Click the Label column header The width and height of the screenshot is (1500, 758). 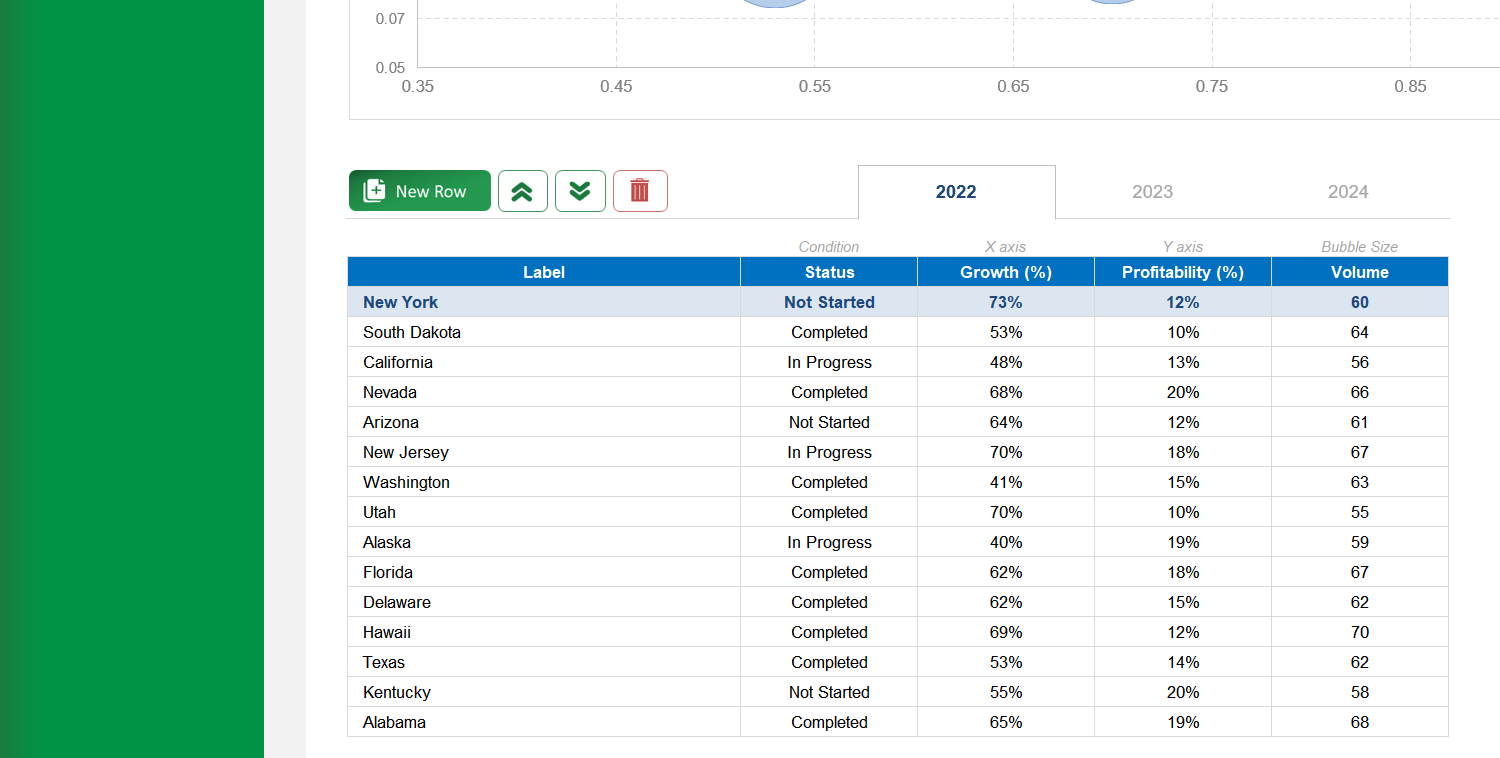coord(543,271)
